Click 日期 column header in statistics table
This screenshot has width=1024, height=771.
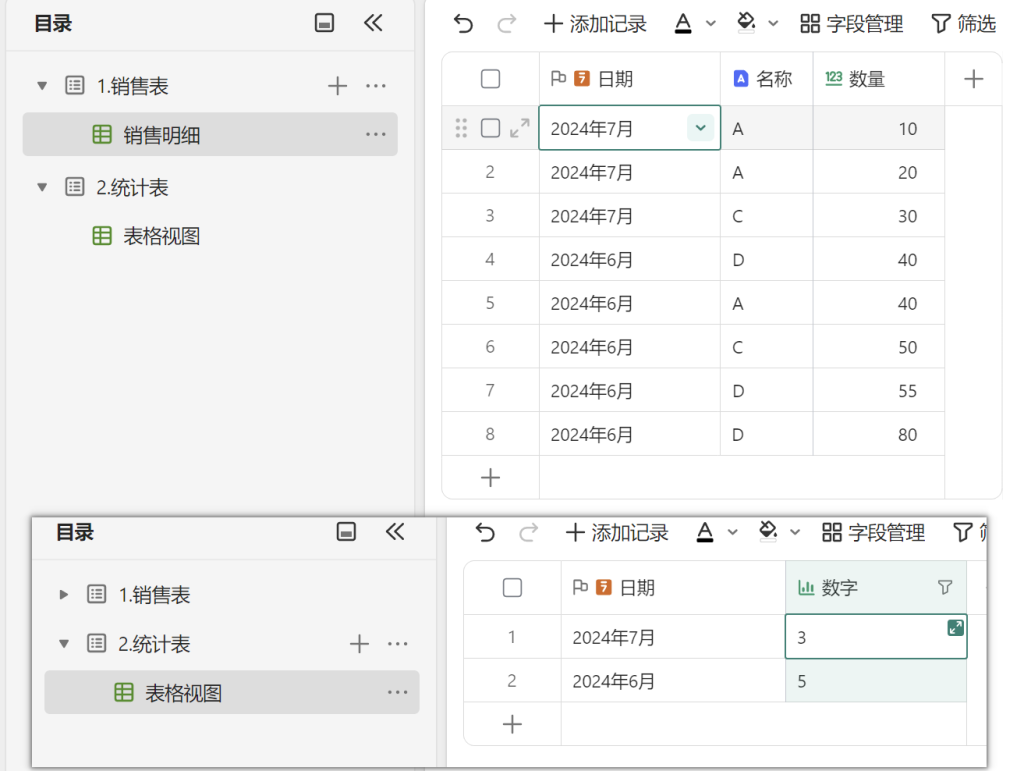(x=673, y=588)
